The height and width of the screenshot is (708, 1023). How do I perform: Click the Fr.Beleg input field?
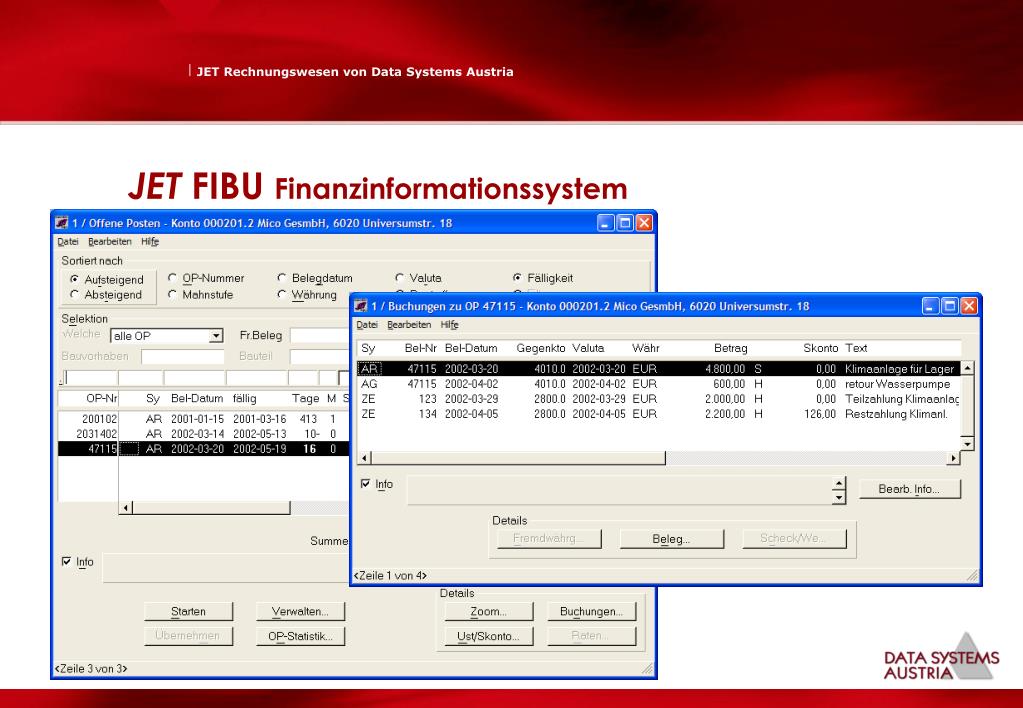(320, 335)
